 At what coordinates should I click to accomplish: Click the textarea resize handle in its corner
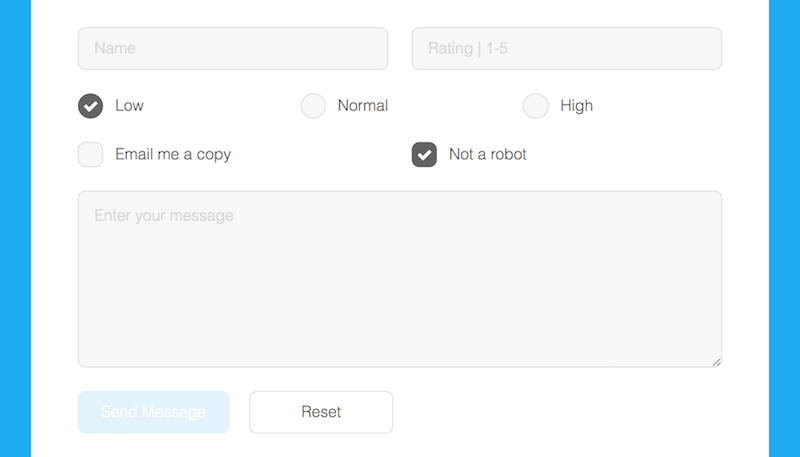pos(716,362)
